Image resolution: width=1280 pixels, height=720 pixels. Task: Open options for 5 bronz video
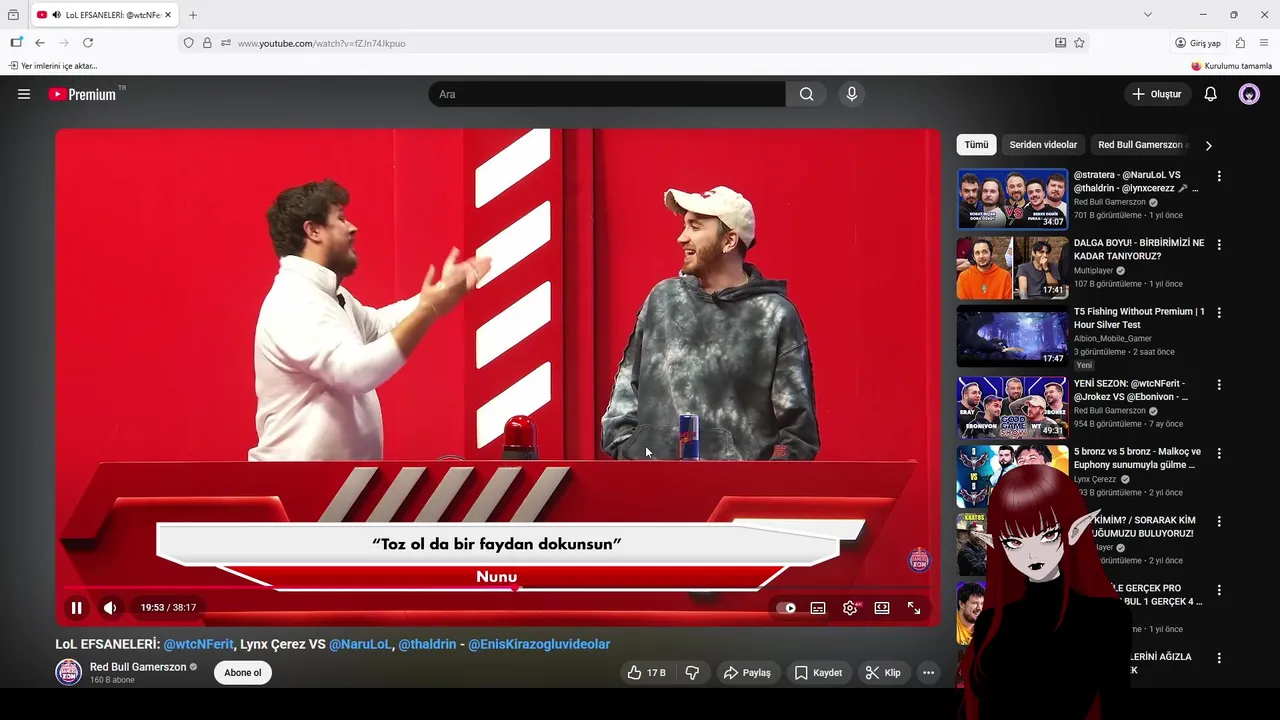click(1218, 452)
